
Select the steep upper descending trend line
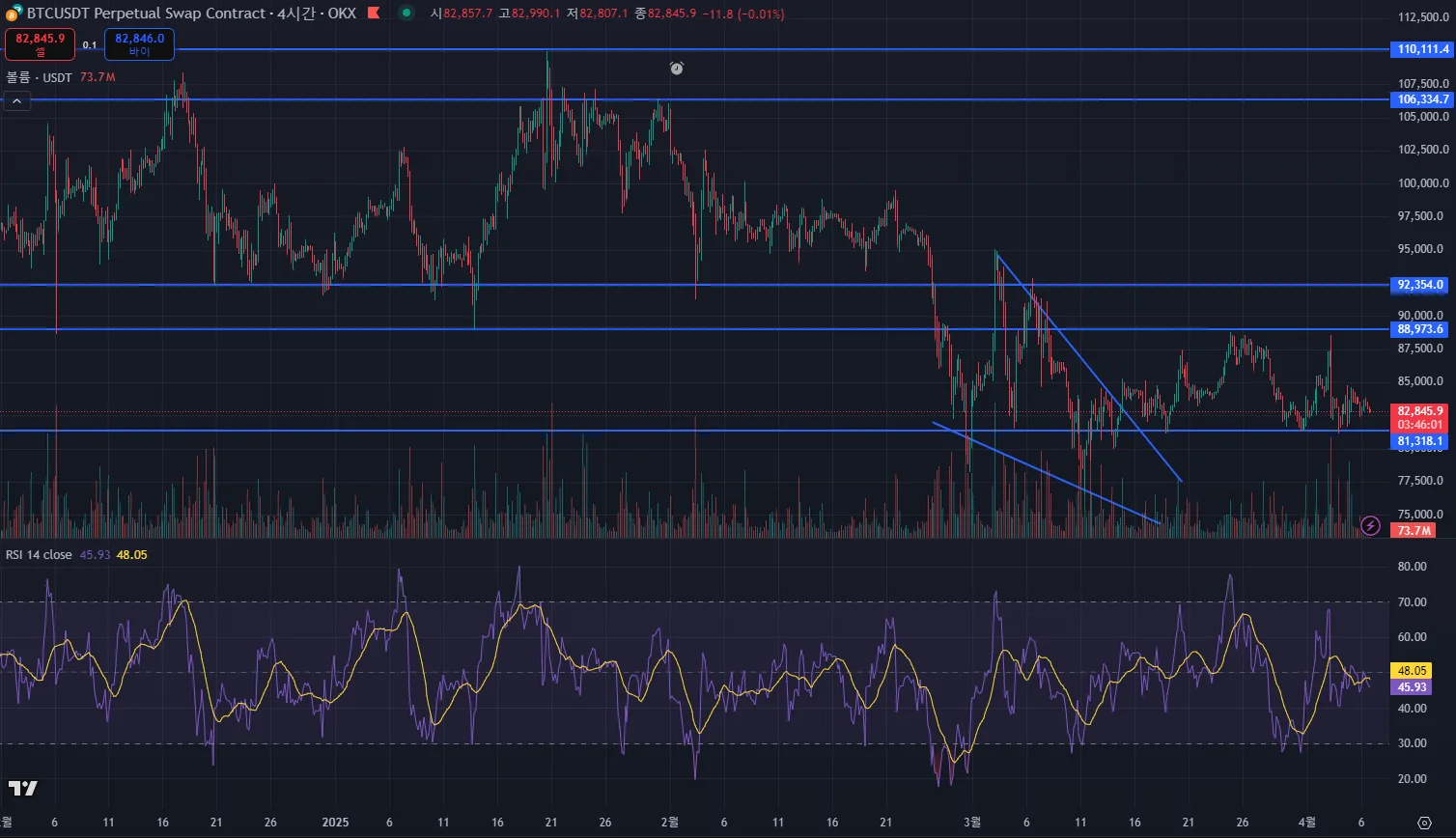pyautogui.click(x=1089, y=367)
